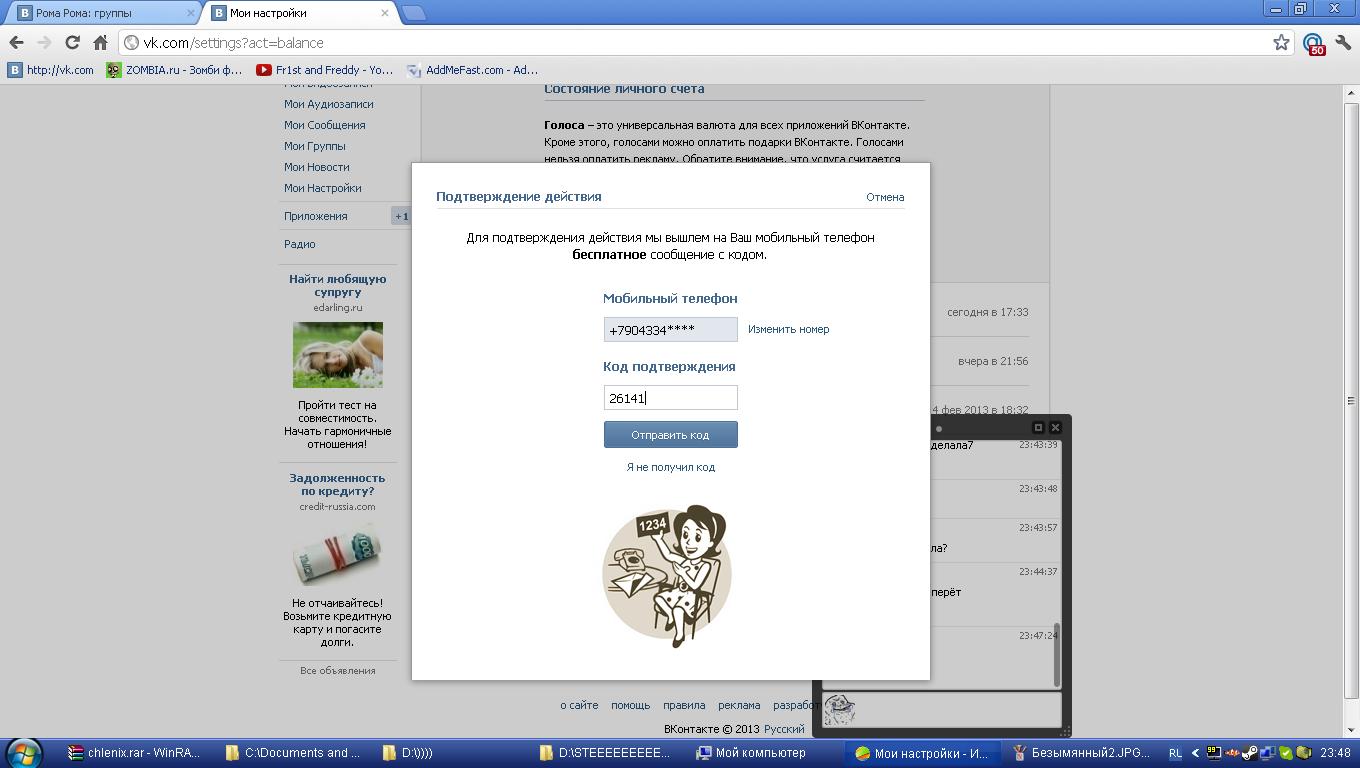
Task: Close the Рома Рома: группы tab
Action: click(x=191, y=13)
